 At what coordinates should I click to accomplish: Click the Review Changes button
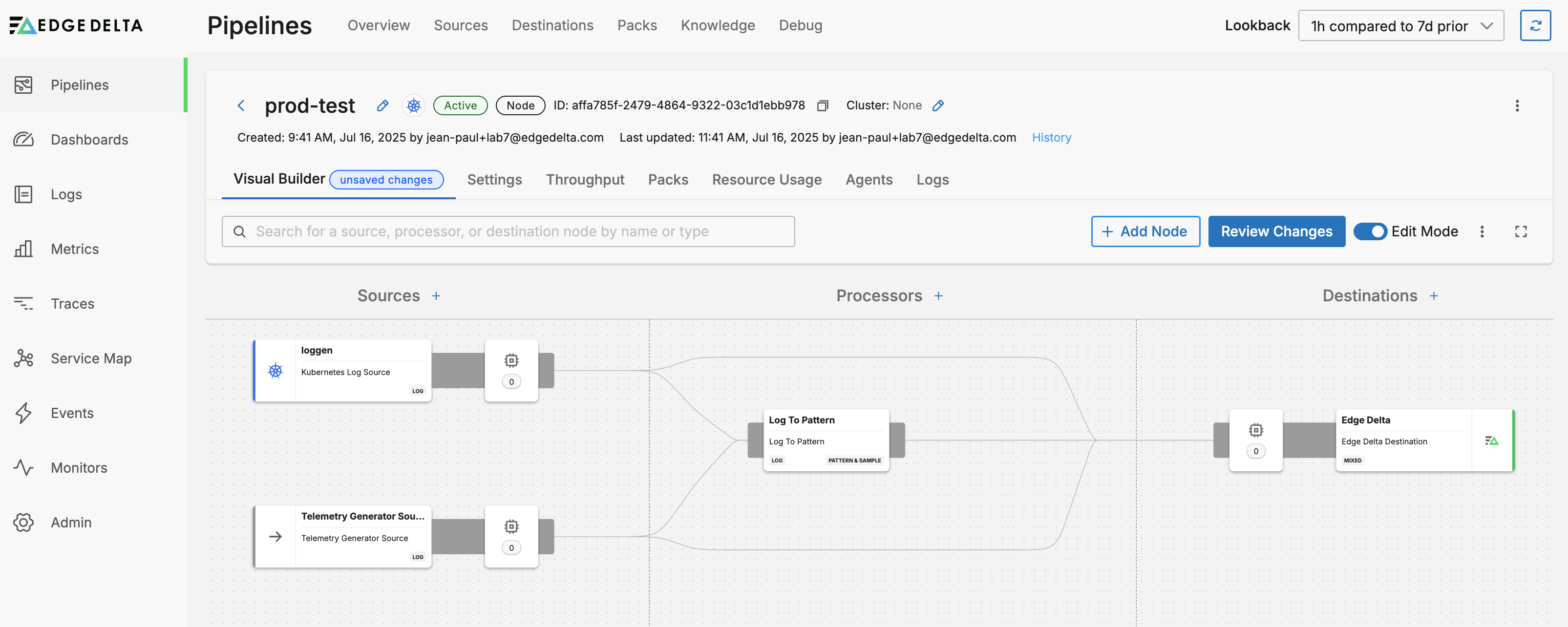(1276, 231)
